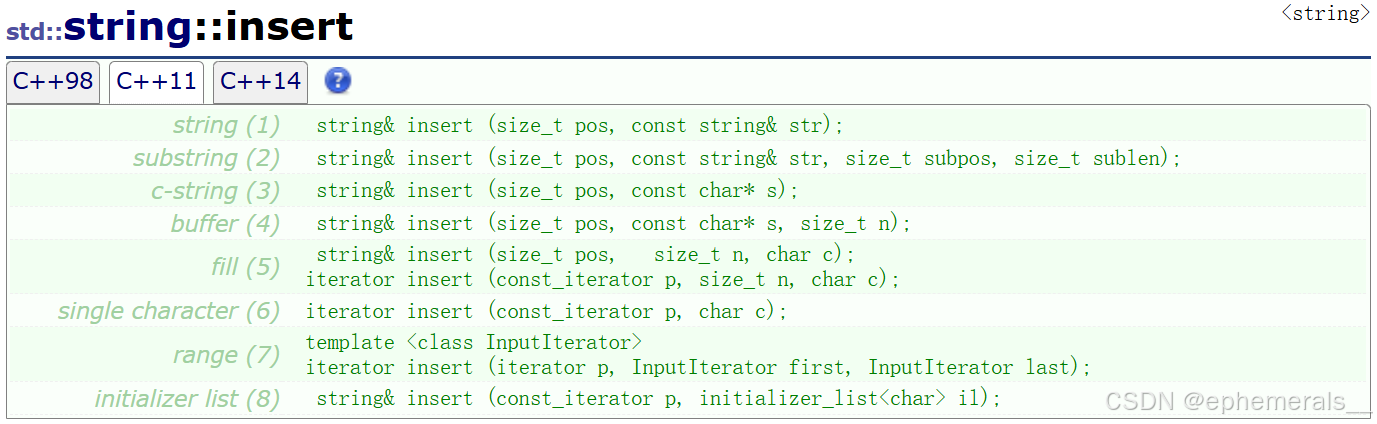
Task: Click the "buffer (4)" overload label
Action: (225, 223)
